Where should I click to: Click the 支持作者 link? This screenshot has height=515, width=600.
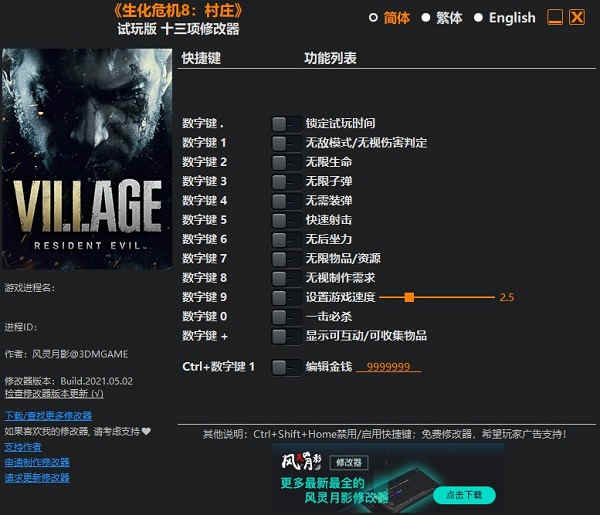click(23, 447)
